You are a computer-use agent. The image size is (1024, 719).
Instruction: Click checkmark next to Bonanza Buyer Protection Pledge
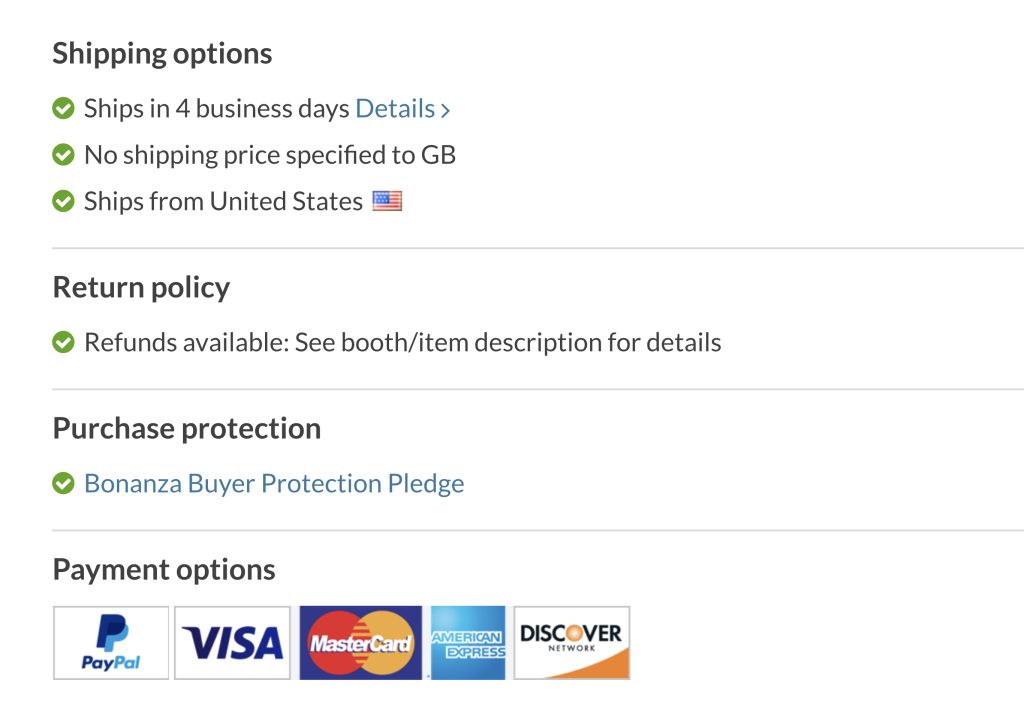63,484
